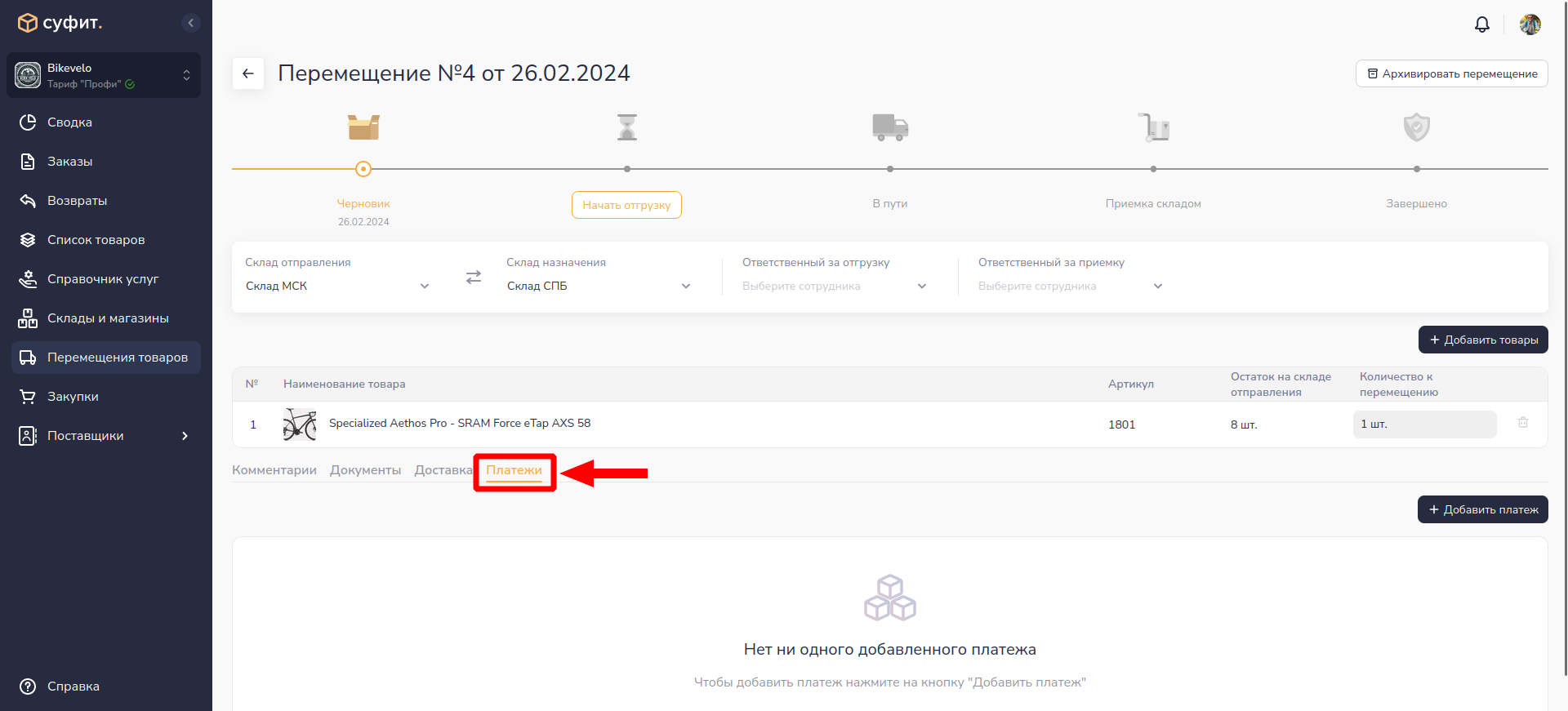Click the stock value 8 шт.
Image resolution: width=1568 pixels, height=711 pixels.
1244,424
